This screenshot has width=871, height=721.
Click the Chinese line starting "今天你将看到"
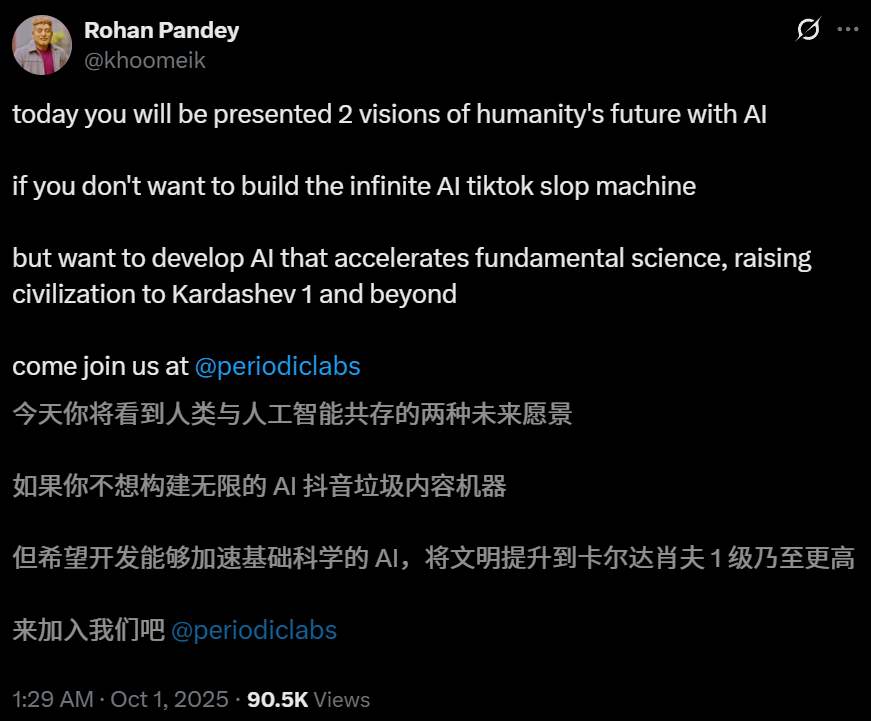coord(292,414)
